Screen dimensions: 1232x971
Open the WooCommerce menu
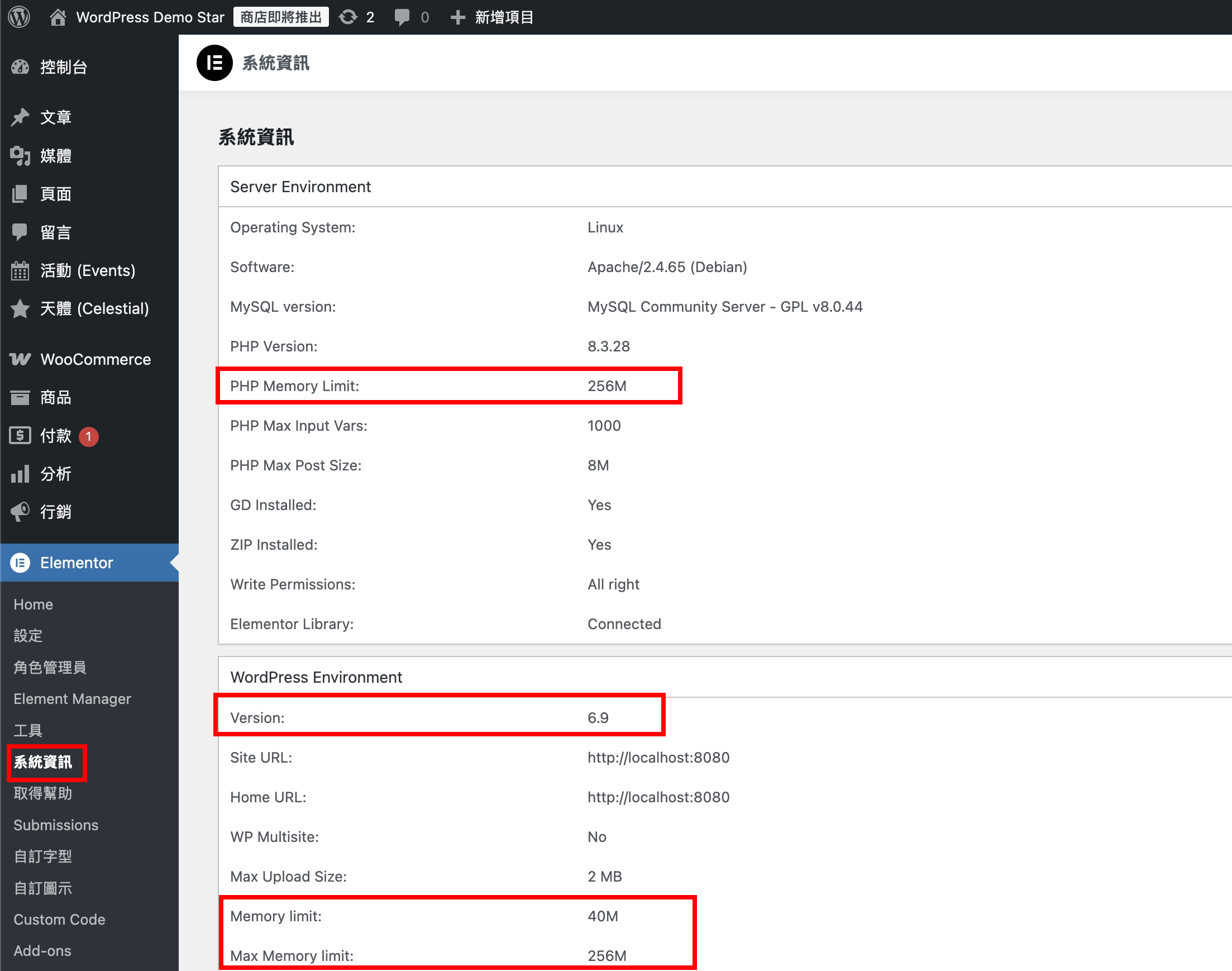point(95,359)
